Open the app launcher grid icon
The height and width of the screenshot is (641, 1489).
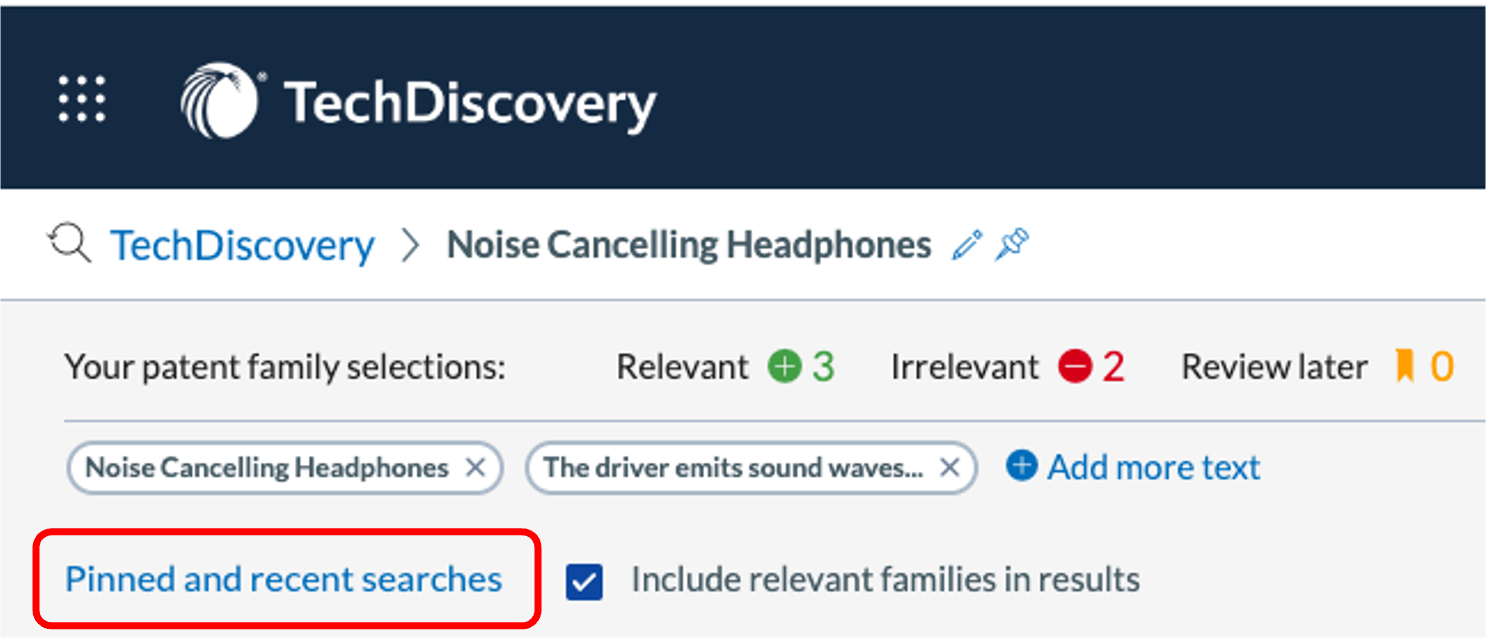[x=81, y=99]
